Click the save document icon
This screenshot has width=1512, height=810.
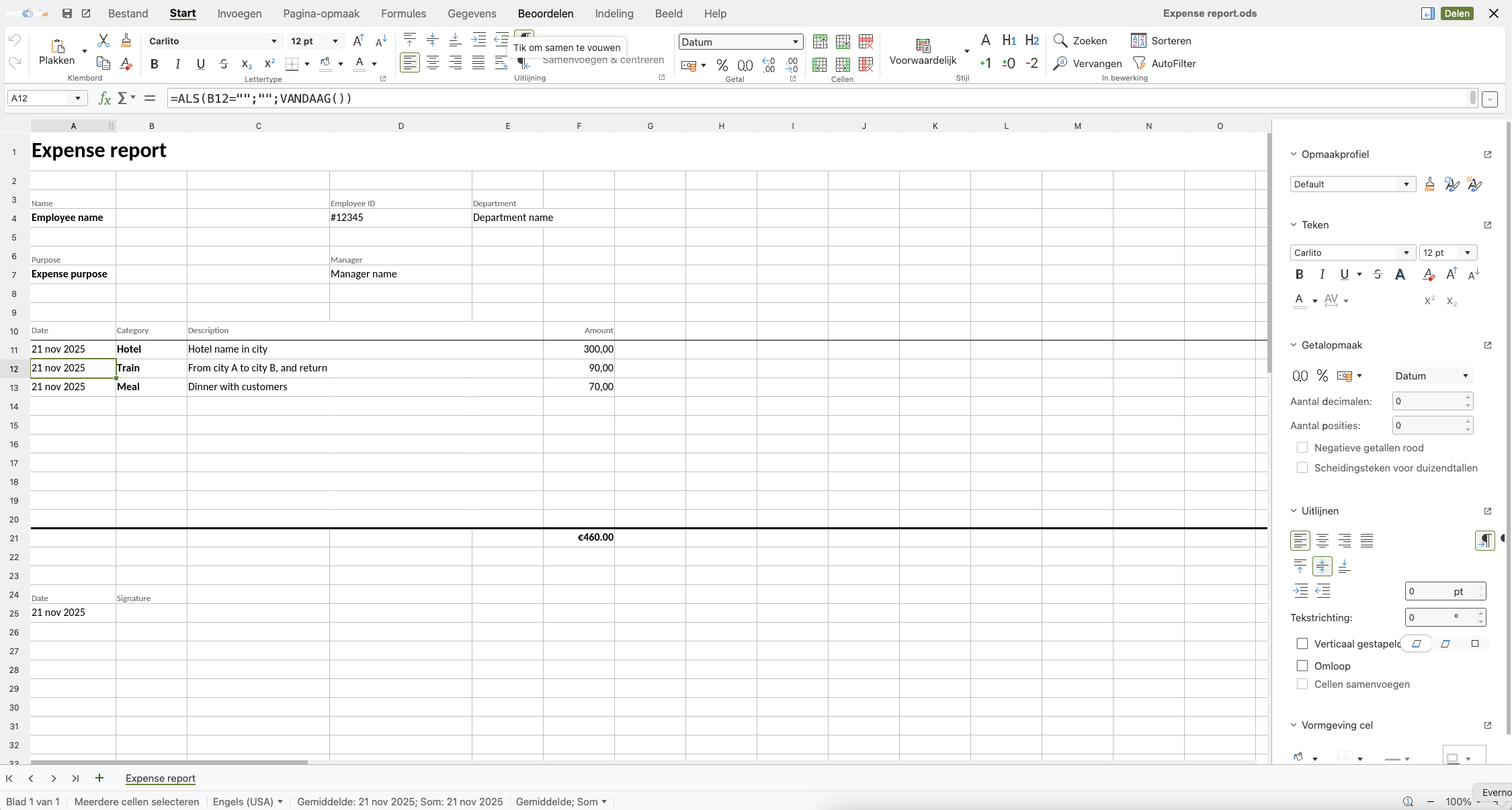pyautogui.click(x=67, y=13)
